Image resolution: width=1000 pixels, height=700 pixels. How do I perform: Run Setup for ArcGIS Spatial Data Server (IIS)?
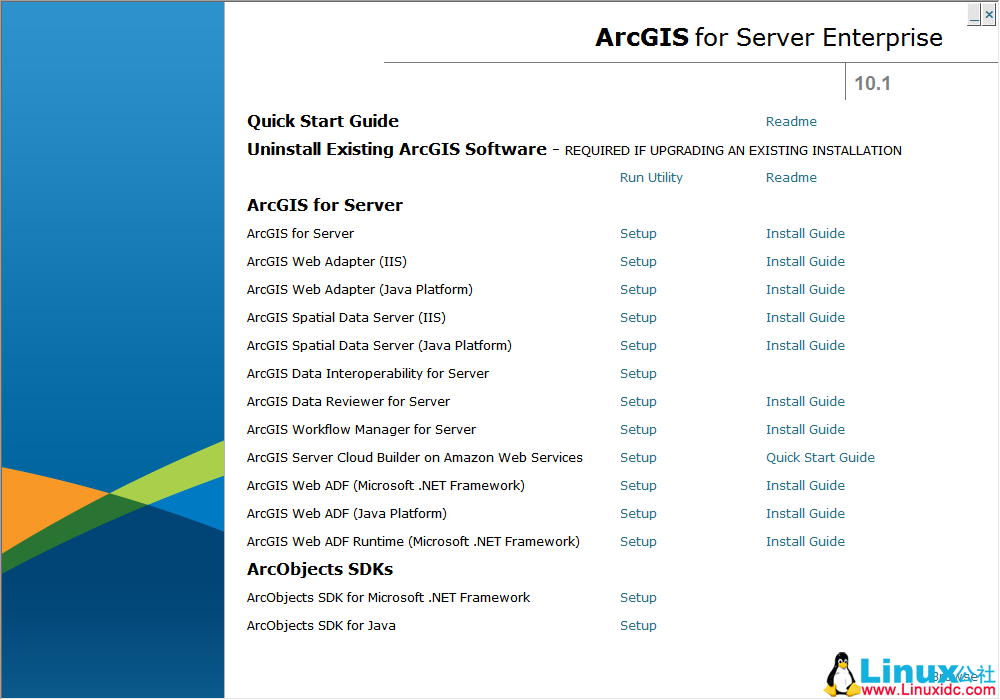coord(638,317)
